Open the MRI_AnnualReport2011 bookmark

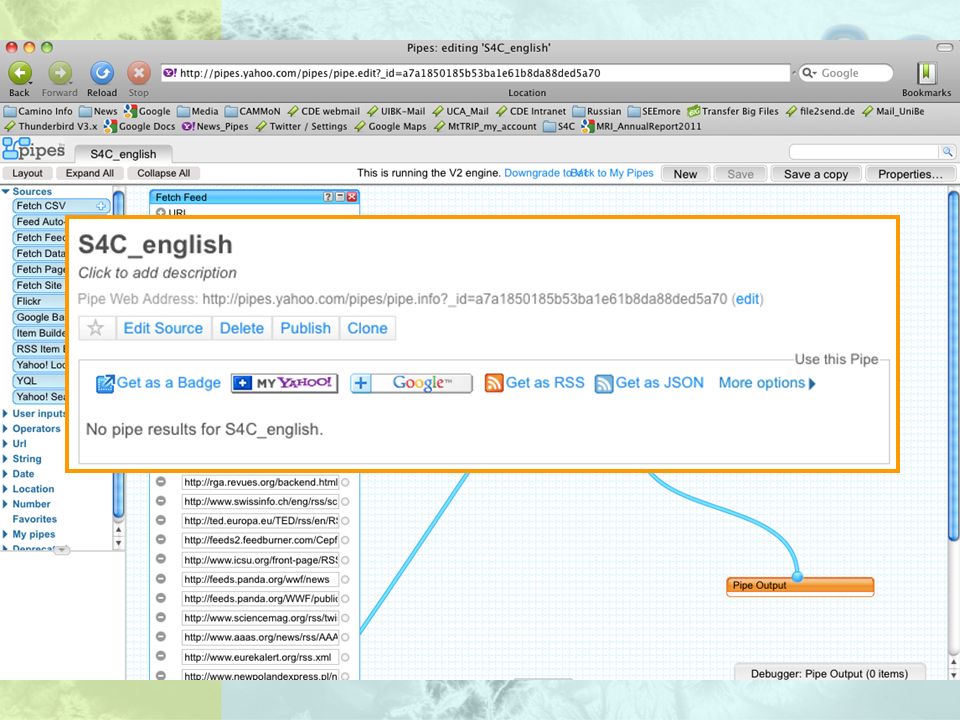641,127
